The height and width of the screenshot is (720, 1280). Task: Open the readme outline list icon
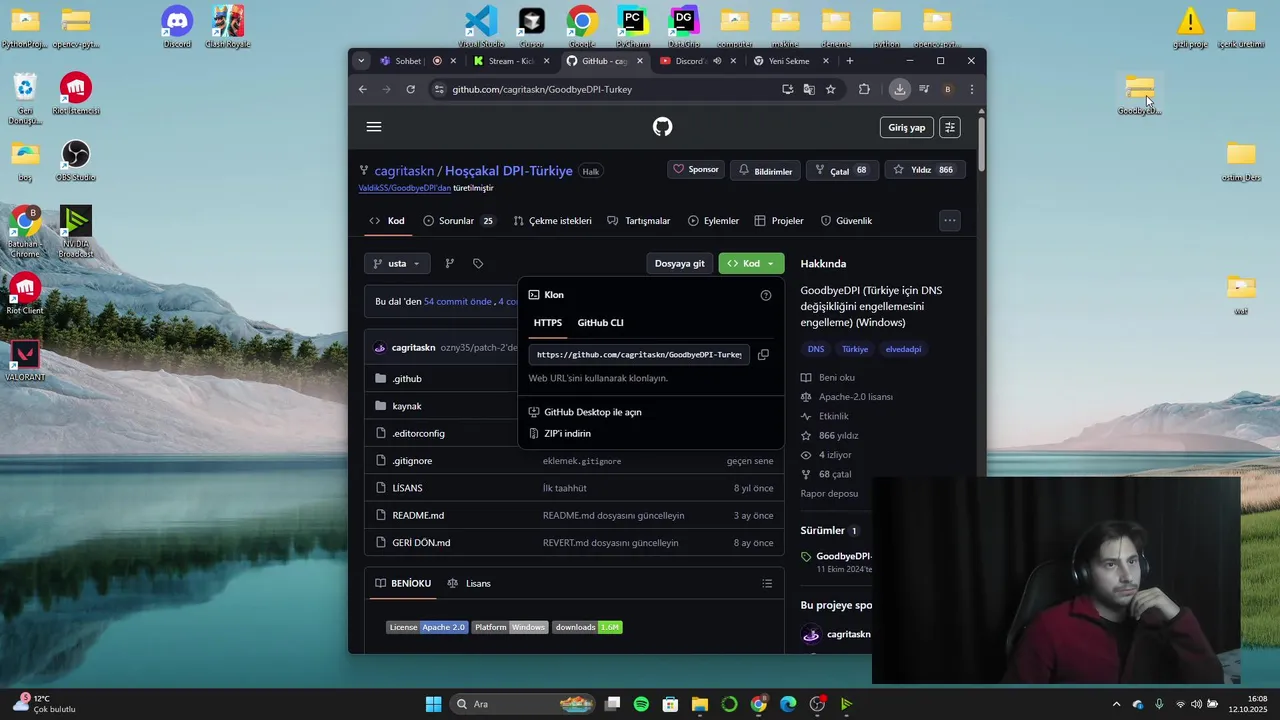coord(767,584)
